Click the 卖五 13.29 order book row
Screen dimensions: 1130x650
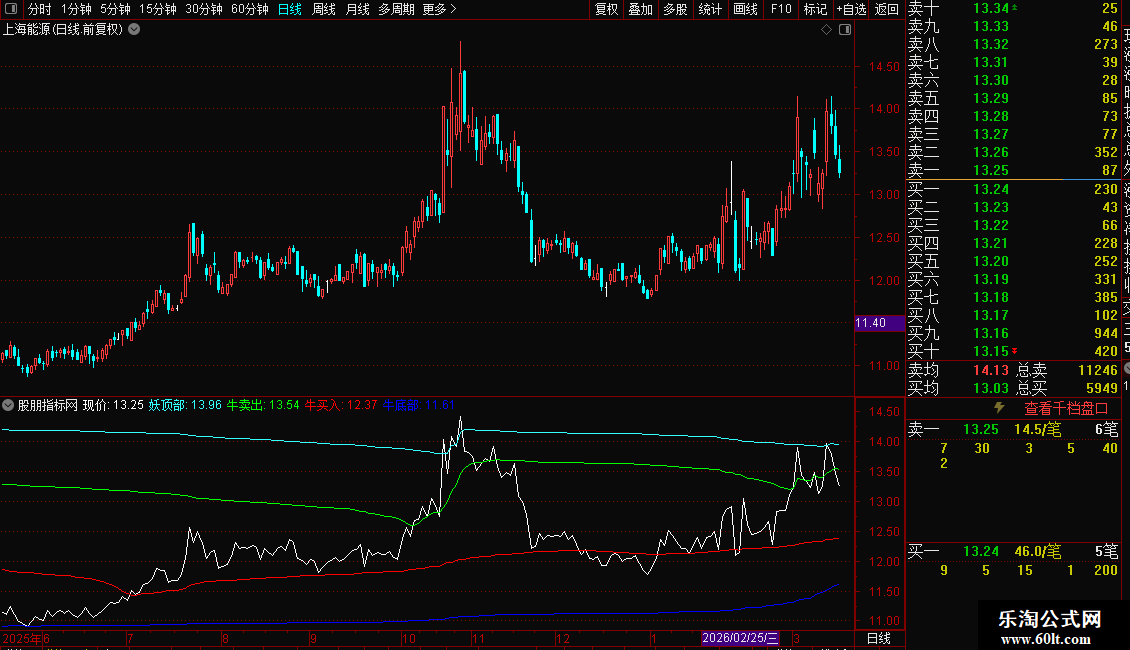click(x=1013, y=98)
